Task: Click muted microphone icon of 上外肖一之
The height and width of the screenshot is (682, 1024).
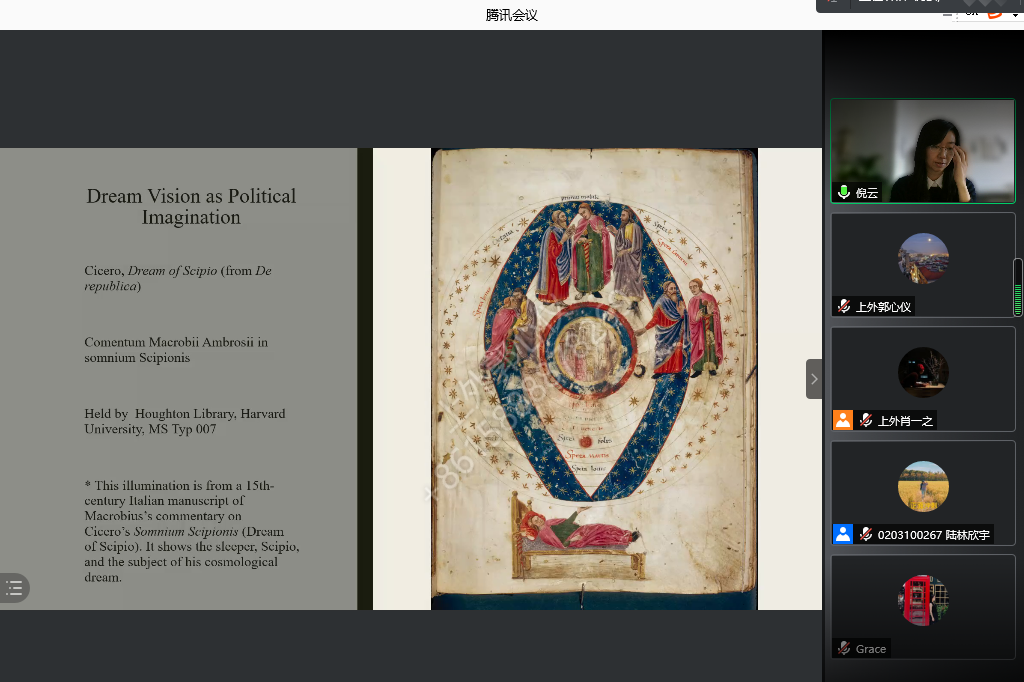Action: [866, 421]
